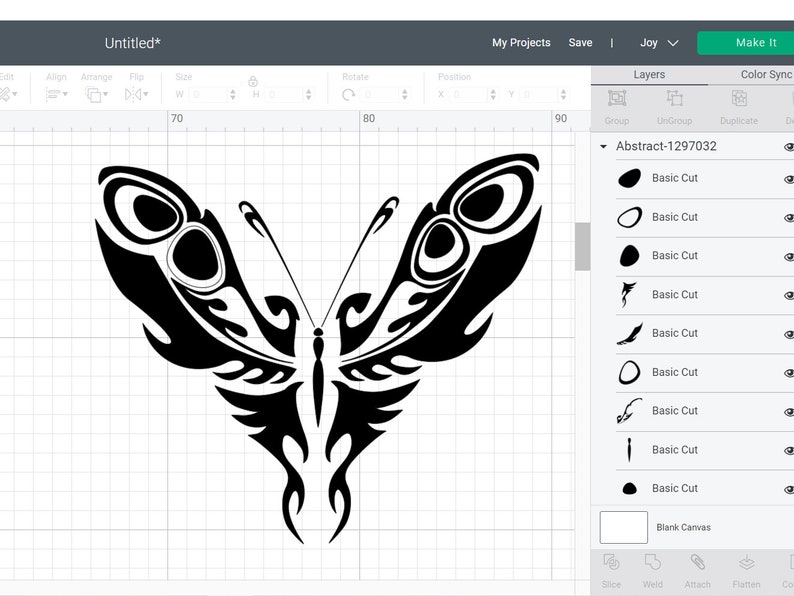794x596 pixels.
Task: Click the Duplicate icon
Action: [x=739, y=98]
